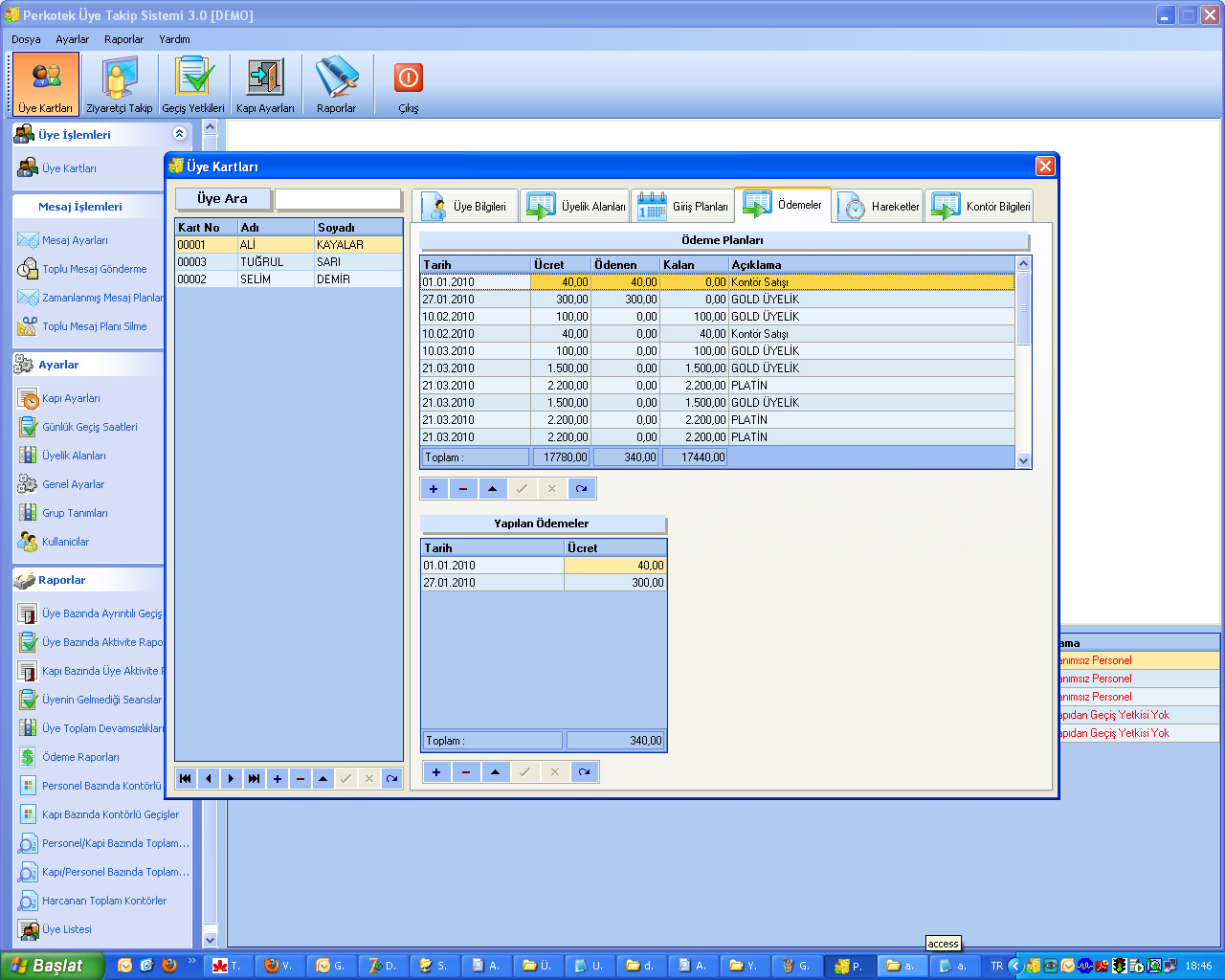Delete record in Yapılan Ödemeler navigator
This screenshot has width=1225, height=980.
click(466, 772)
